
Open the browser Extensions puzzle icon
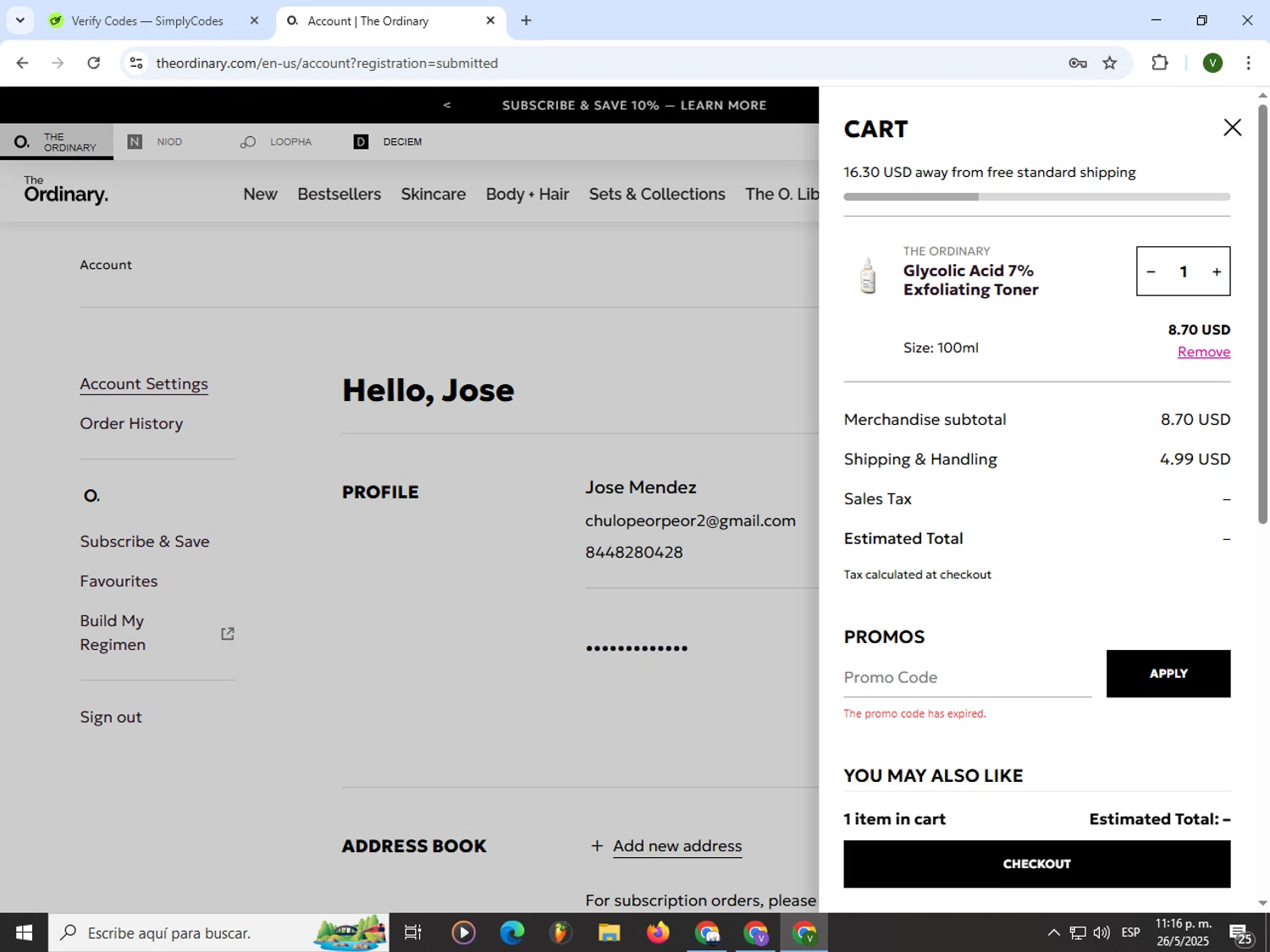click(1159, 63)
